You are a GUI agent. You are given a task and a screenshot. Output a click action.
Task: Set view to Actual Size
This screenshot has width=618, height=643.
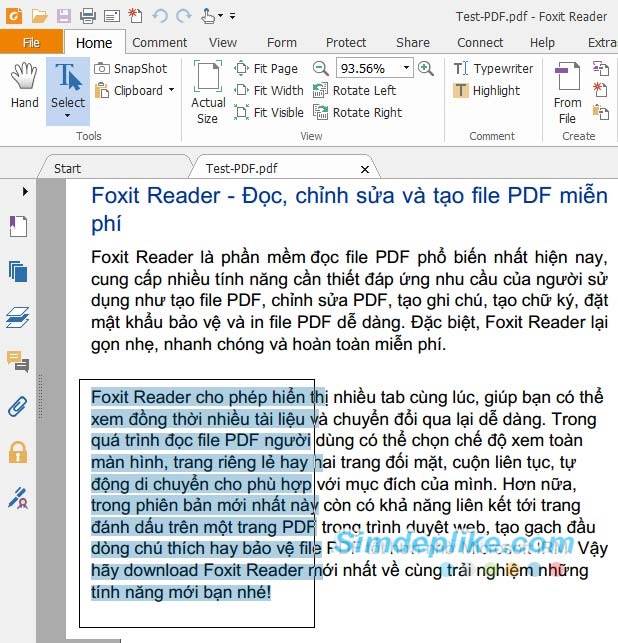click(208, 92)
